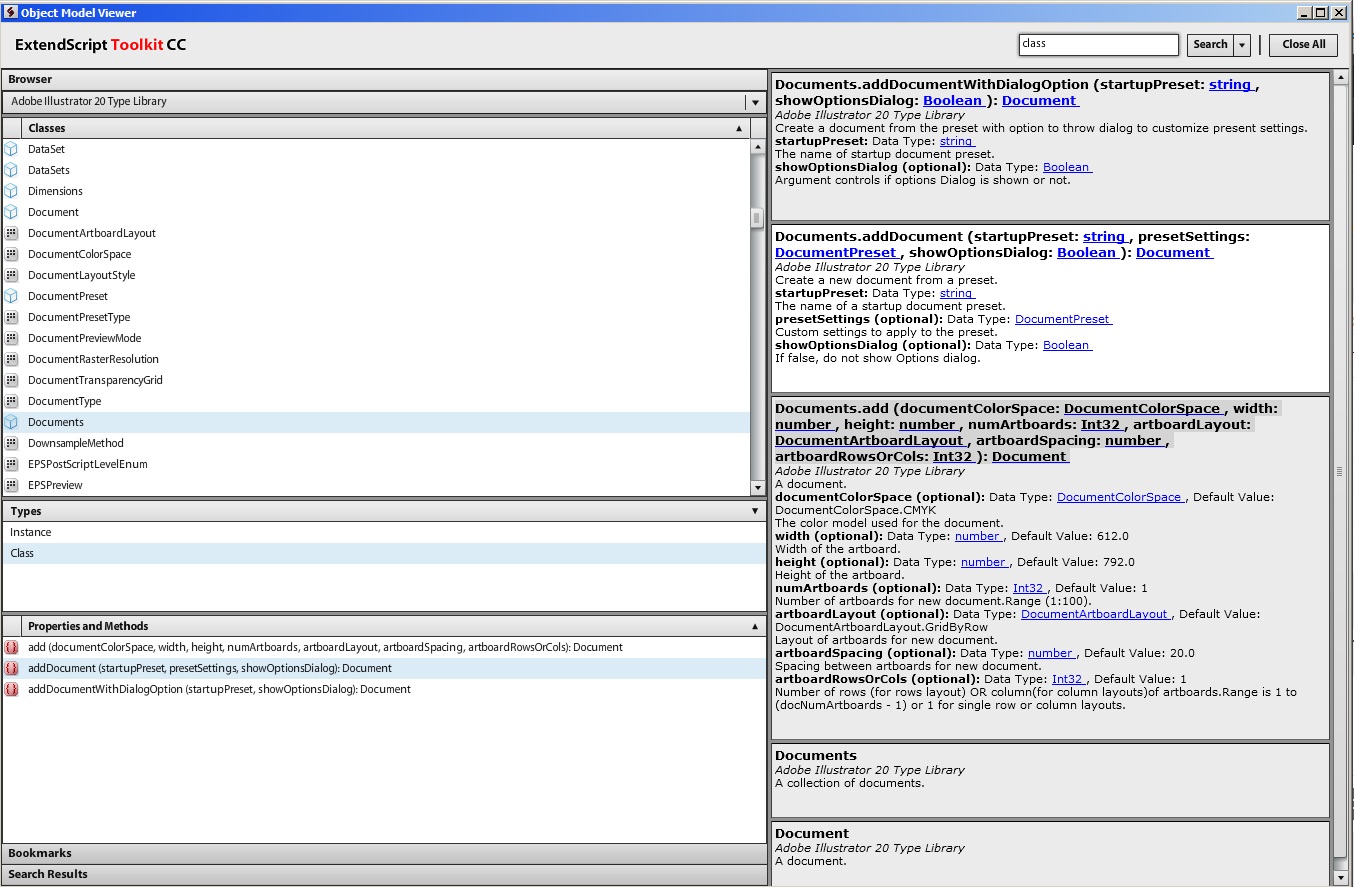Open the DocumentArtboardLayout link after artboardLayout (optional)
Screen dimensions: 1354x887
(1096, 614)
